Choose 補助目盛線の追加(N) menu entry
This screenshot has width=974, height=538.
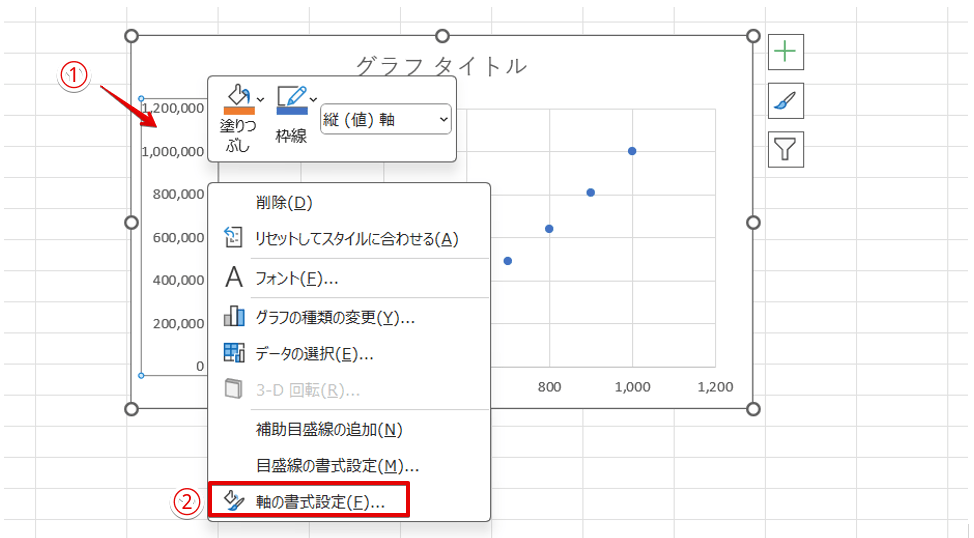[x=349, y=429]
